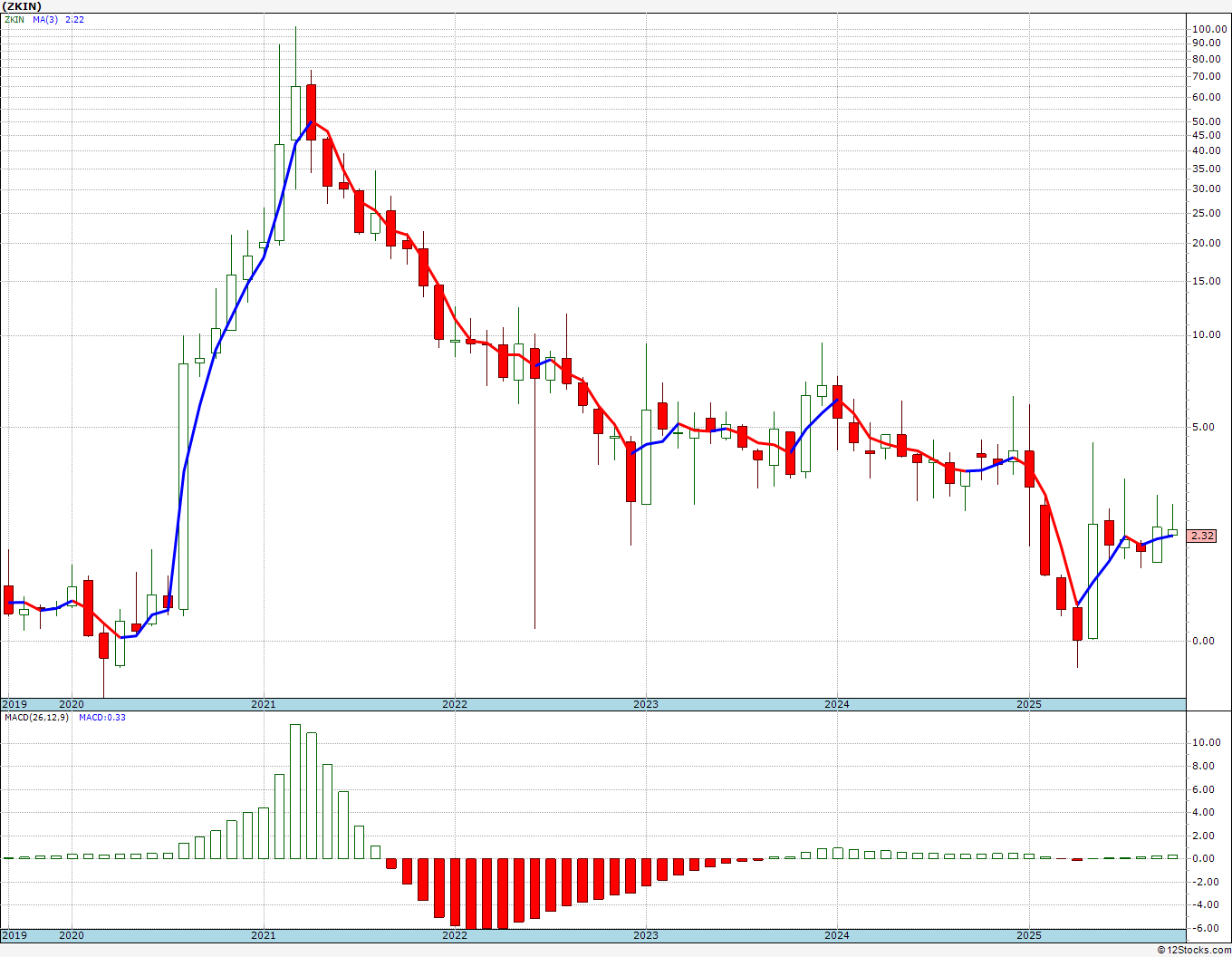This screenshot has height=957, width=1232.
Task: Select 2020 on the MACD panel timeline
Action: click(72, 935)
